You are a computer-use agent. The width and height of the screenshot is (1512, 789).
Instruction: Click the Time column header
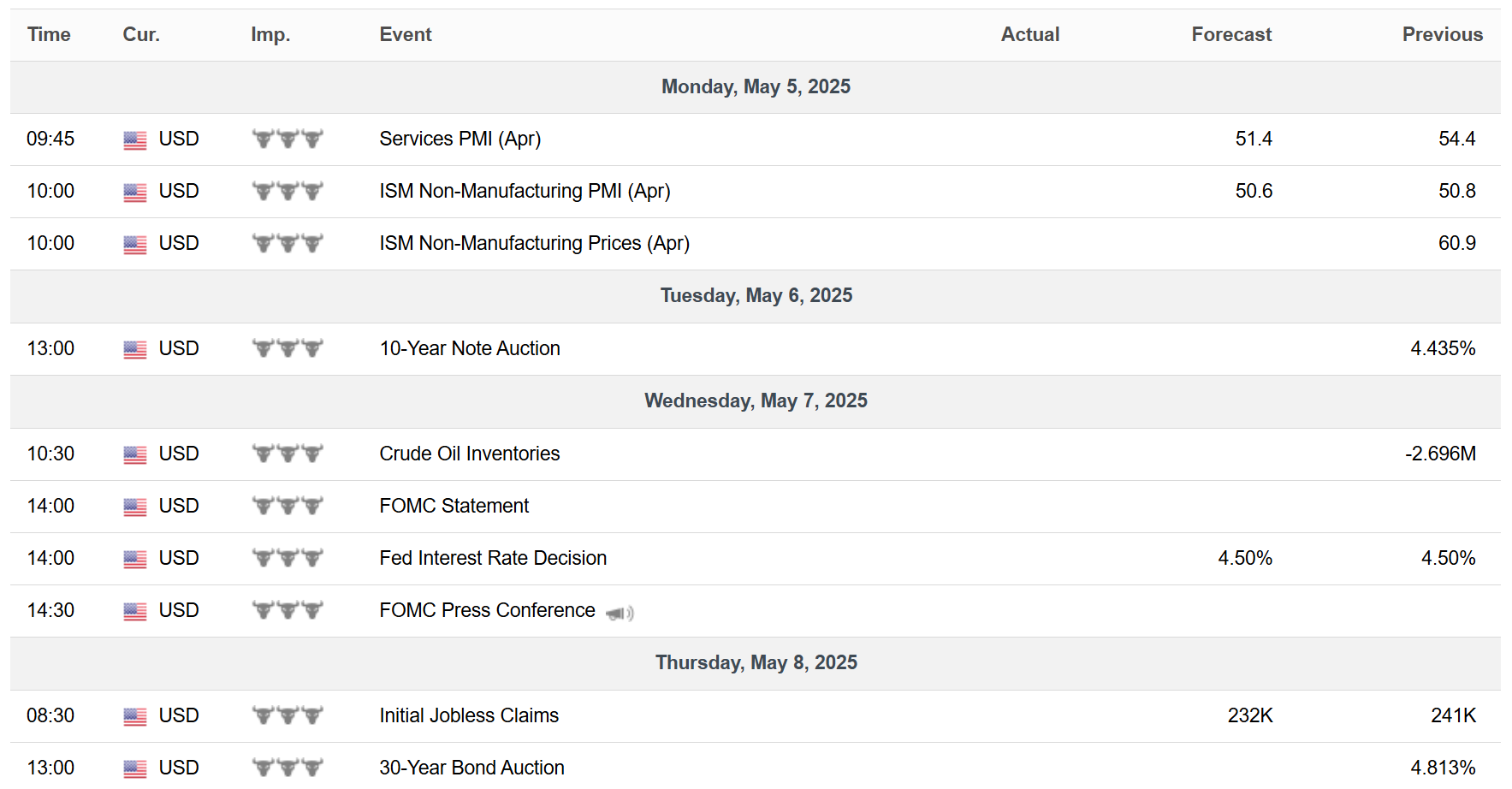[x=49, y=34]
